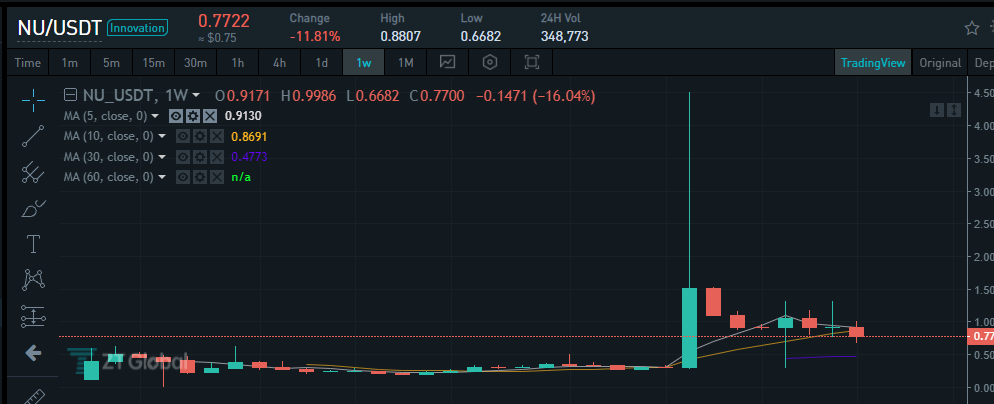994x404 pixels.
Task: Remove the MA 30 indicator
Action: point(217,157)
